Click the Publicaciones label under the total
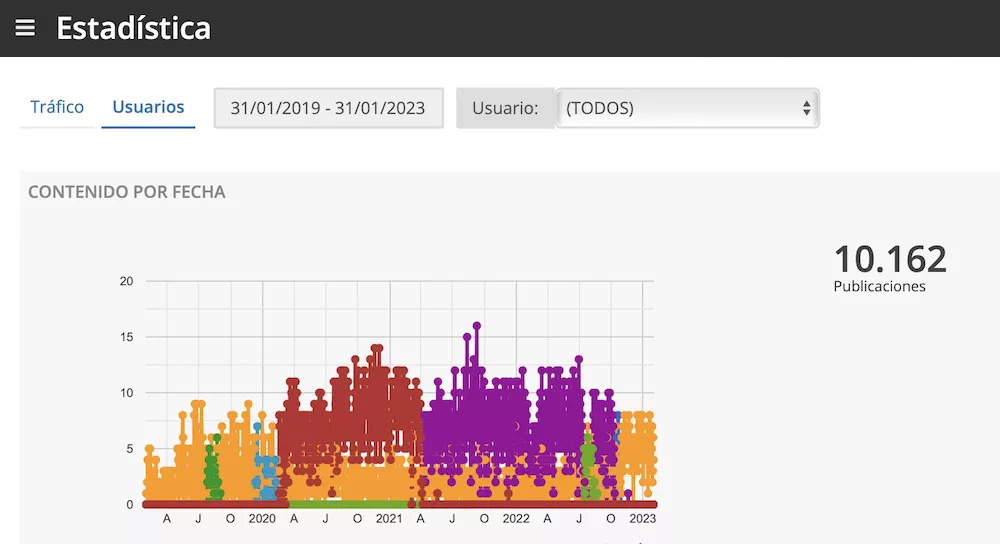 tap(879, 287)
